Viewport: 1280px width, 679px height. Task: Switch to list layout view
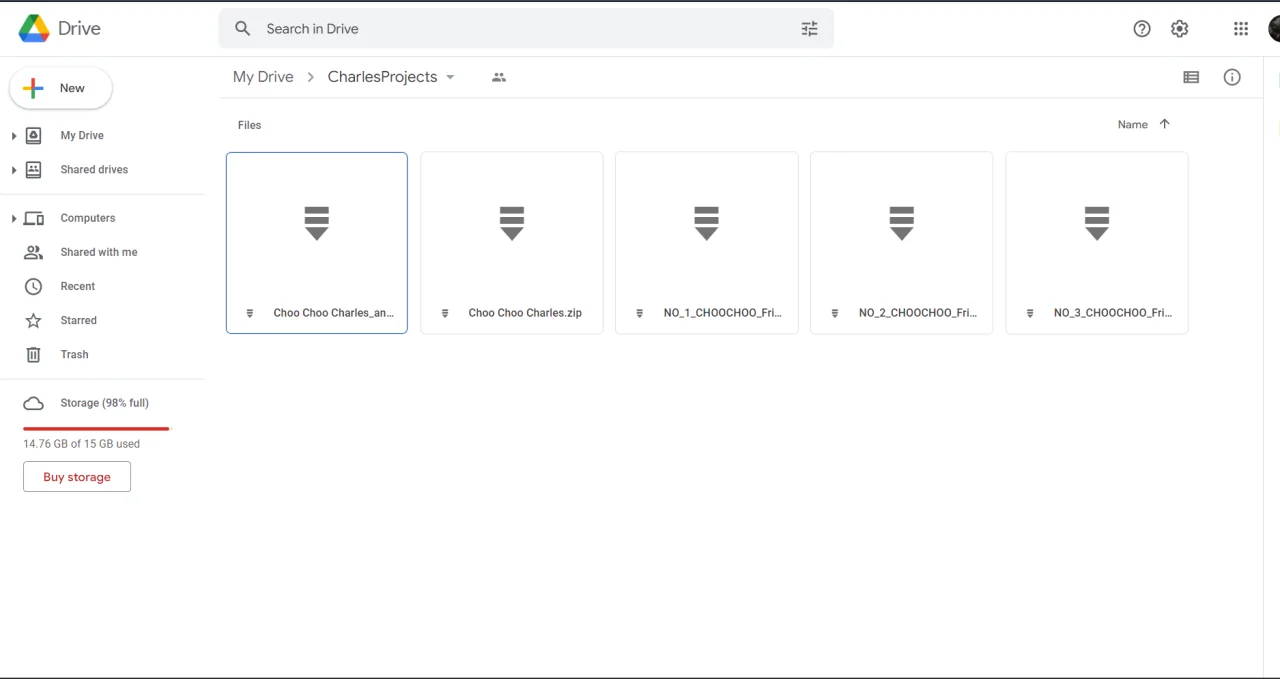click(x=1191, y=77)
